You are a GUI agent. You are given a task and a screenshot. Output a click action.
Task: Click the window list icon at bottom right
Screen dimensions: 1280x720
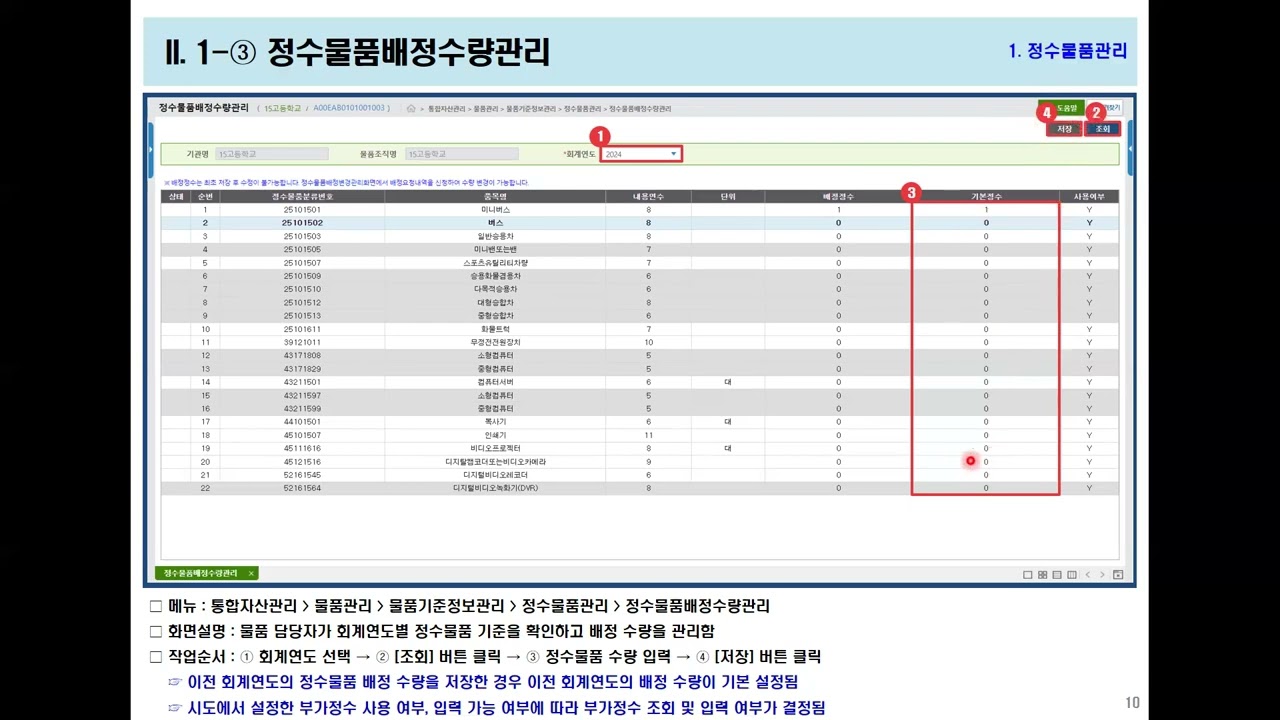click(x=1118, y=575)
